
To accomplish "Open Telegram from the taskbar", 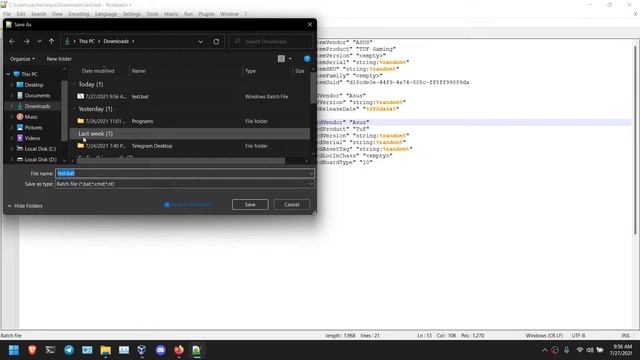I will pos(69,350).
